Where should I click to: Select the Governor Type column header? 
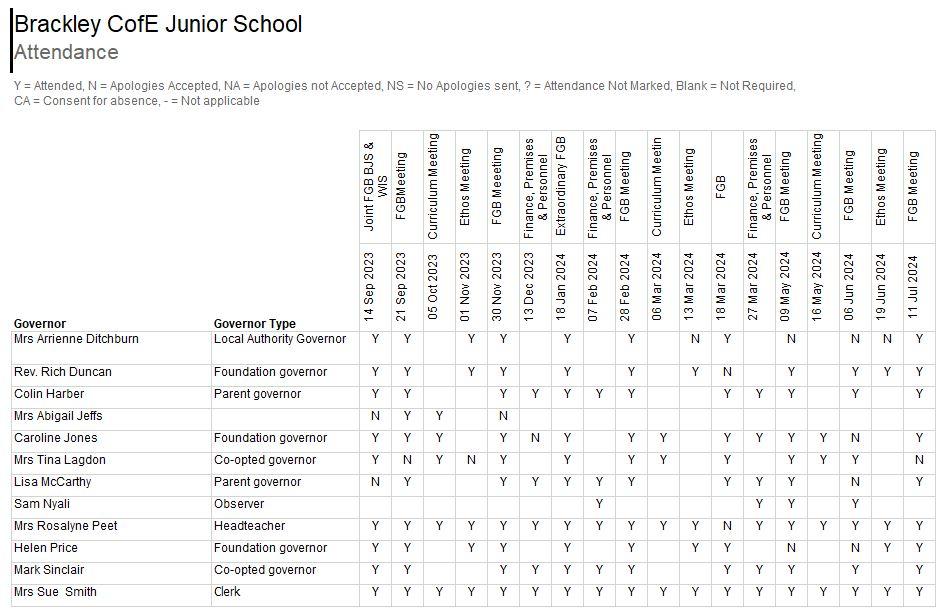pyautogui.click(x=255, y=324)
